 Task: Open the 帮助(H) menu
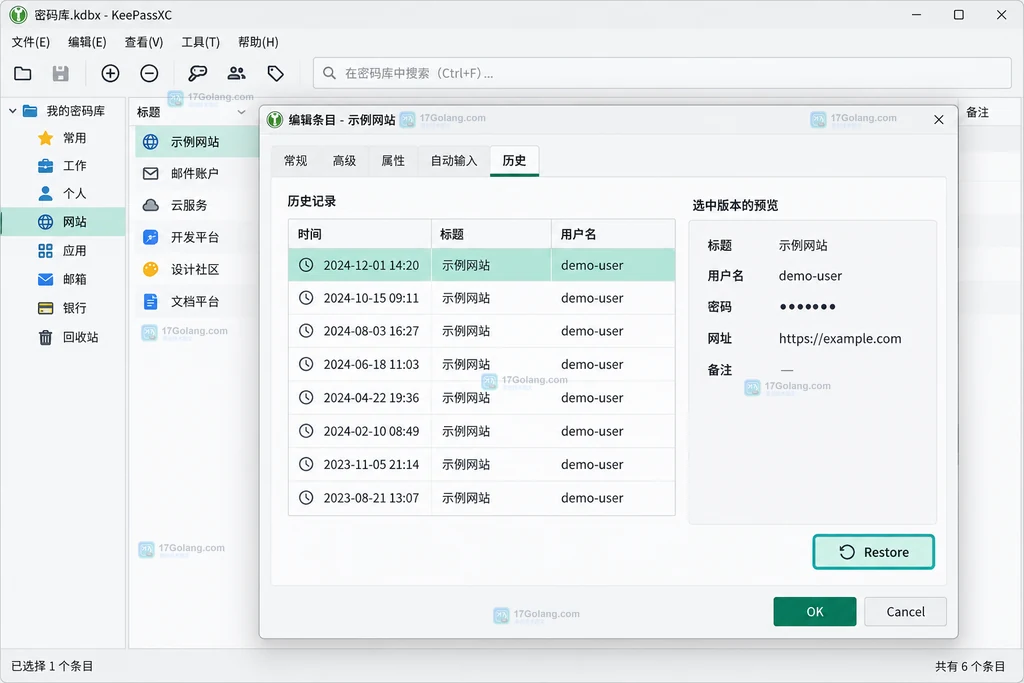(258, 42)
